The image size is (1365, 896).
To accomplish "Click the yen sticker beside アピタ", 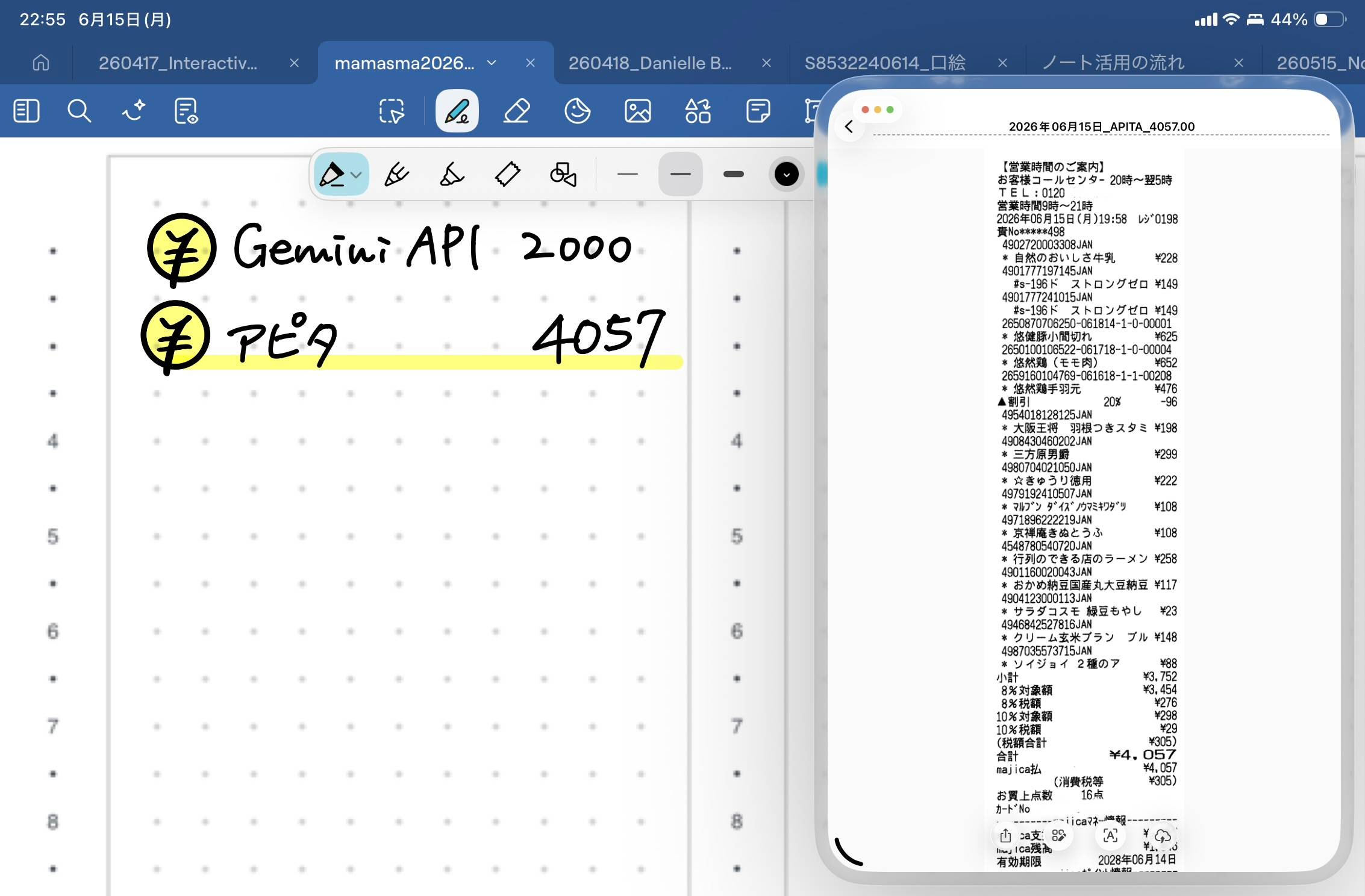I will [x=175, y=337].
